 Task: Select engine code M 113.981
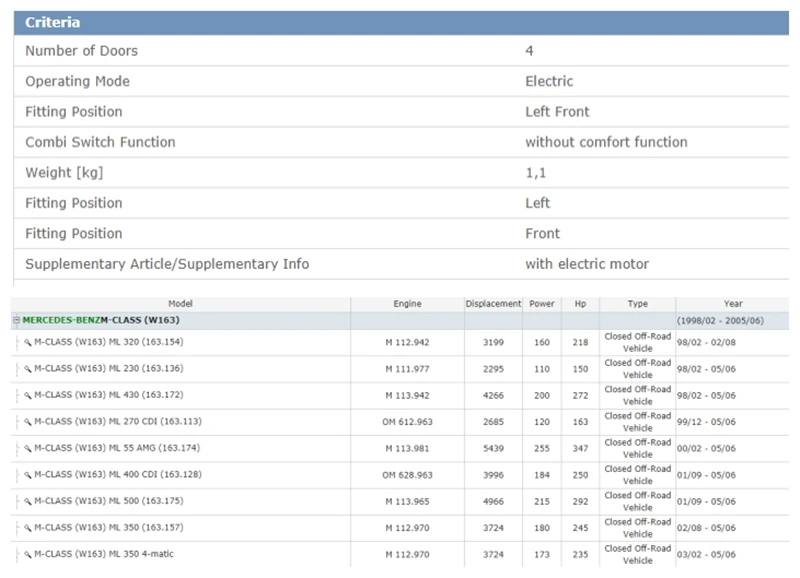(407, 448)
